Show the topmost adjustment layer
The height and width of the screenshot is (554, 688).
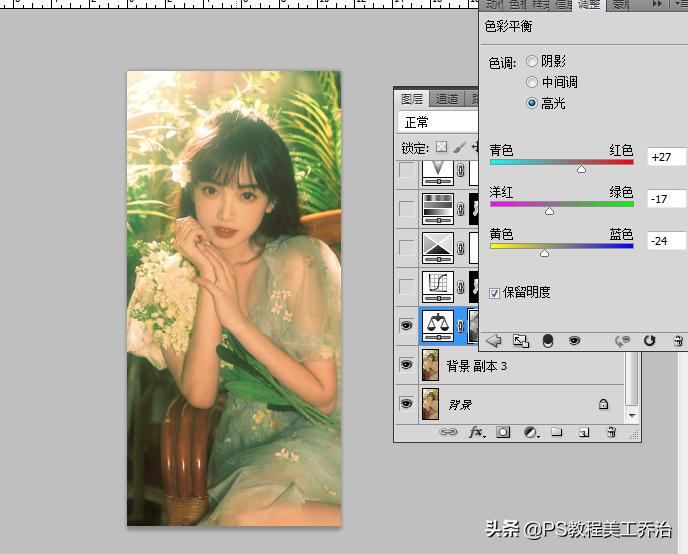click(407, 170)
